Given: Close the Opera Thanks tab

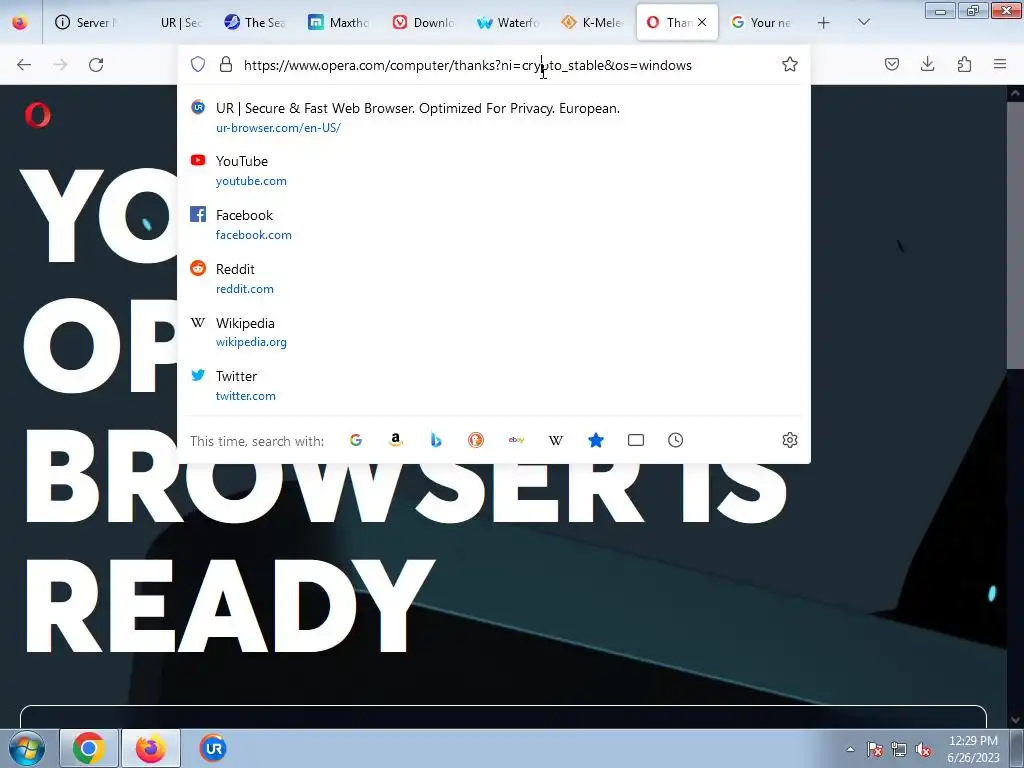Looking at the screenshot, I should [702, 22].
